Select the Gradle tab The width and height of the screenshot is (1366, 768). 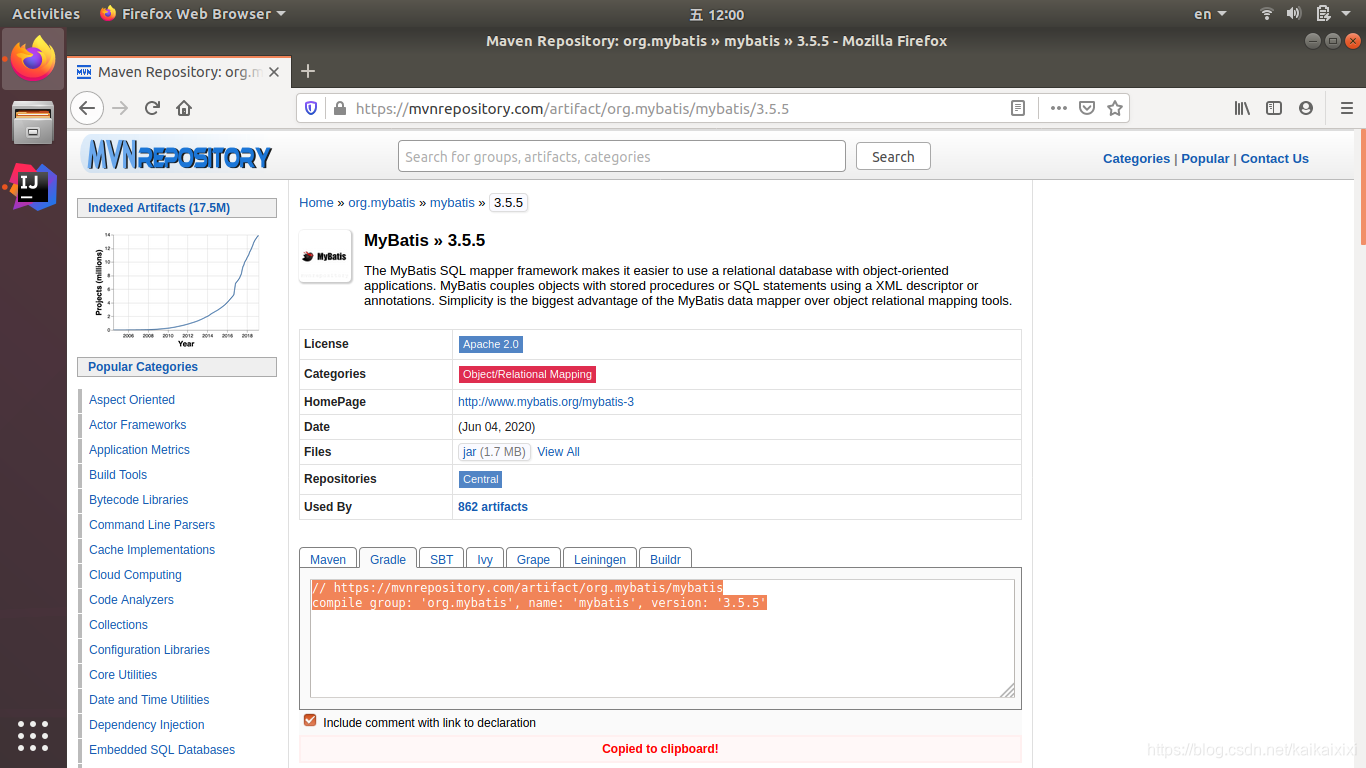coord(388,559)
